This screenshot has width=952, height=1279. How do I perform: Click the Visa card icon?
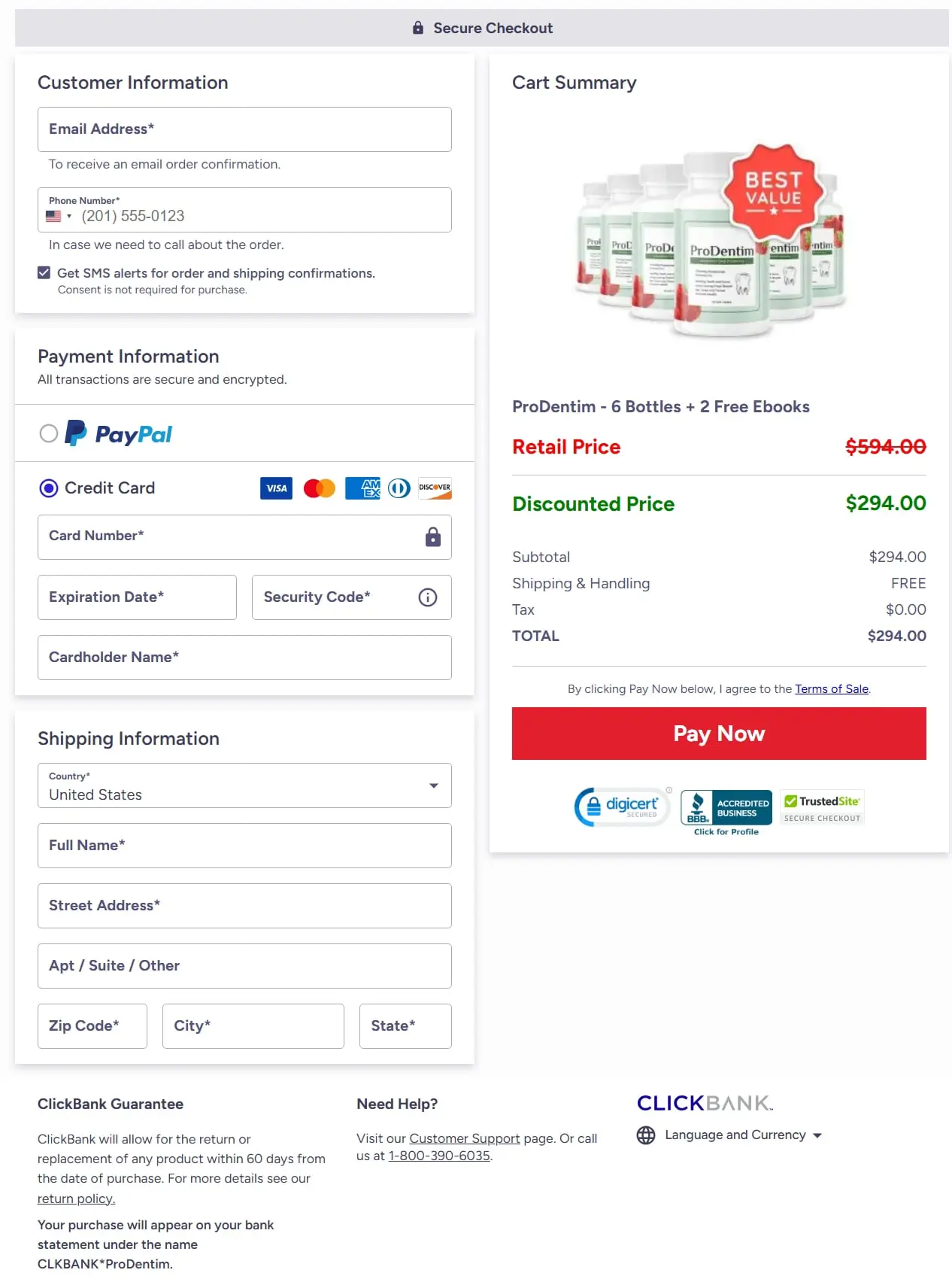pos(276,488)
